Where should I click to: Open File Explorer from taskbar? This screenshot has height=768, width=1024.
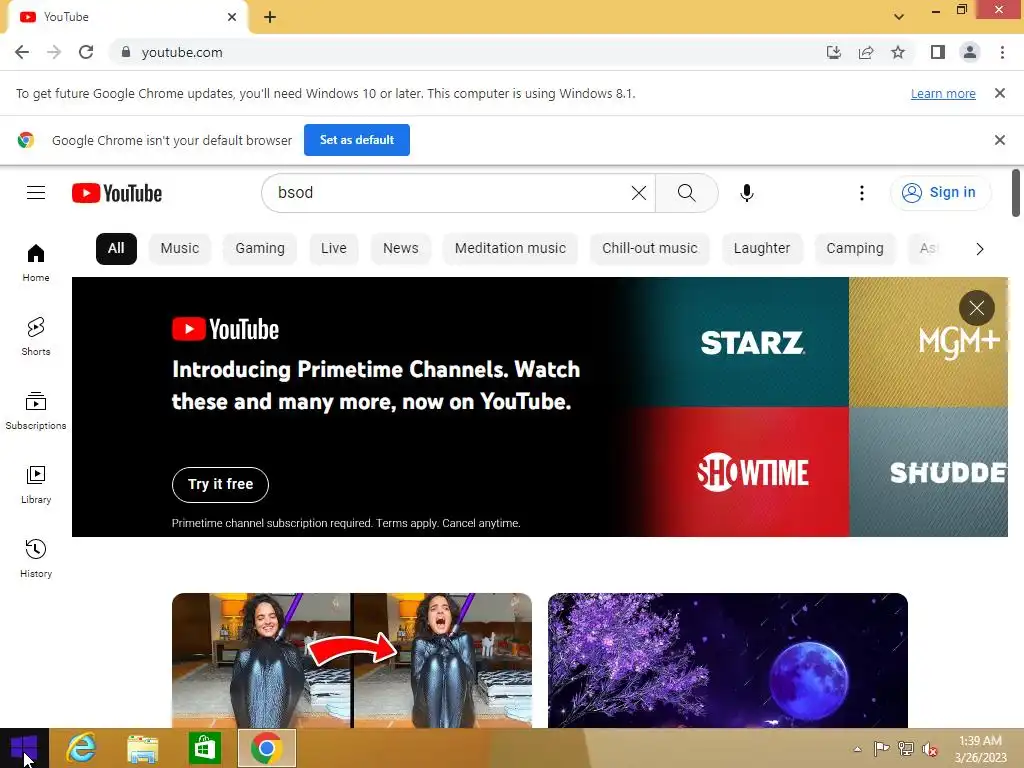(x=142, y=748)
